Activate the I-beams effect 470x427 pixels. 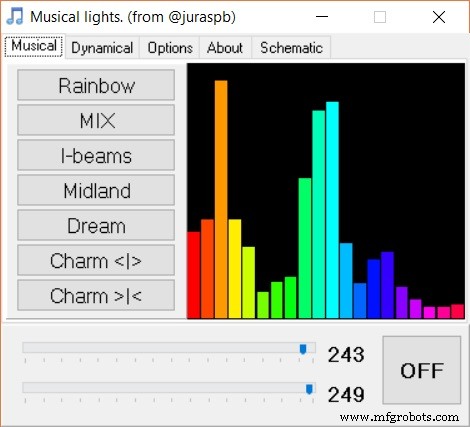tap(96, 155)
